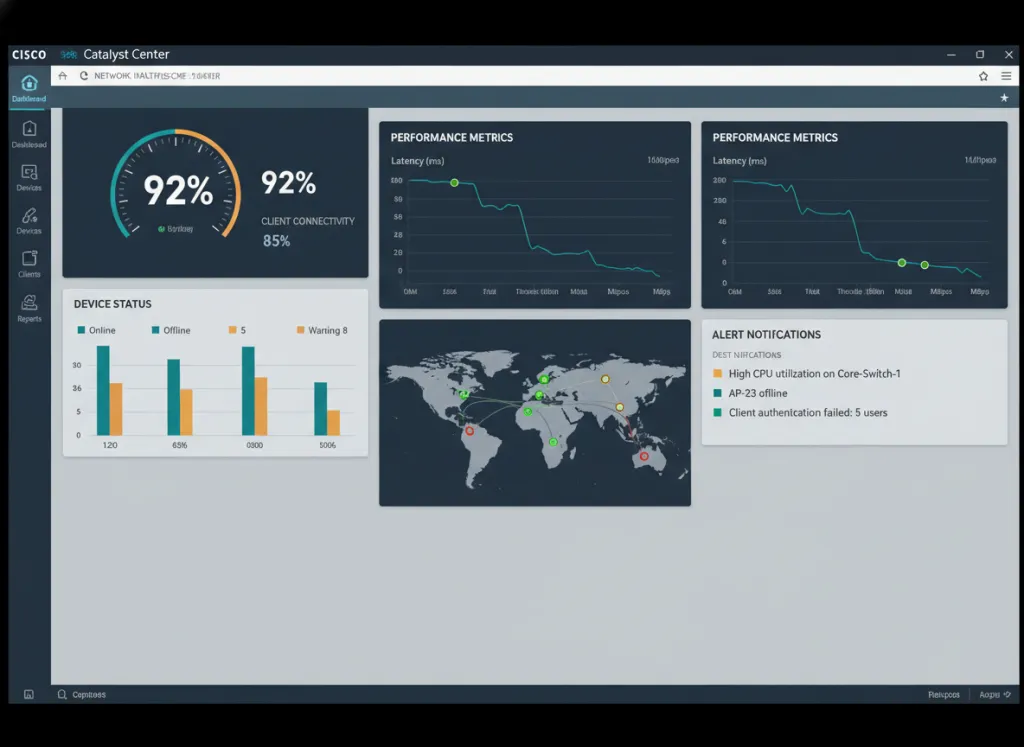Open the hamburger menu icon

[x=1006, y=76]
